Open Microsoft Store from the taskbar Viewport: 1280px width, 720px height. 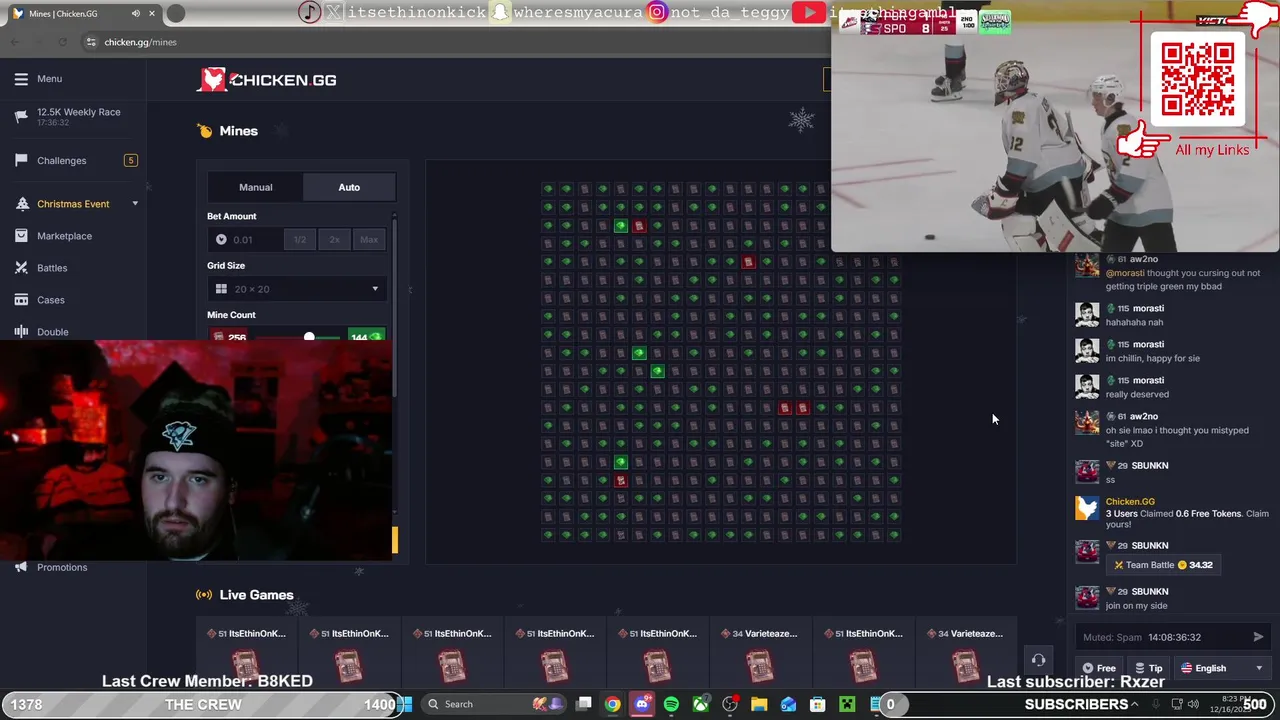[817, 704]
